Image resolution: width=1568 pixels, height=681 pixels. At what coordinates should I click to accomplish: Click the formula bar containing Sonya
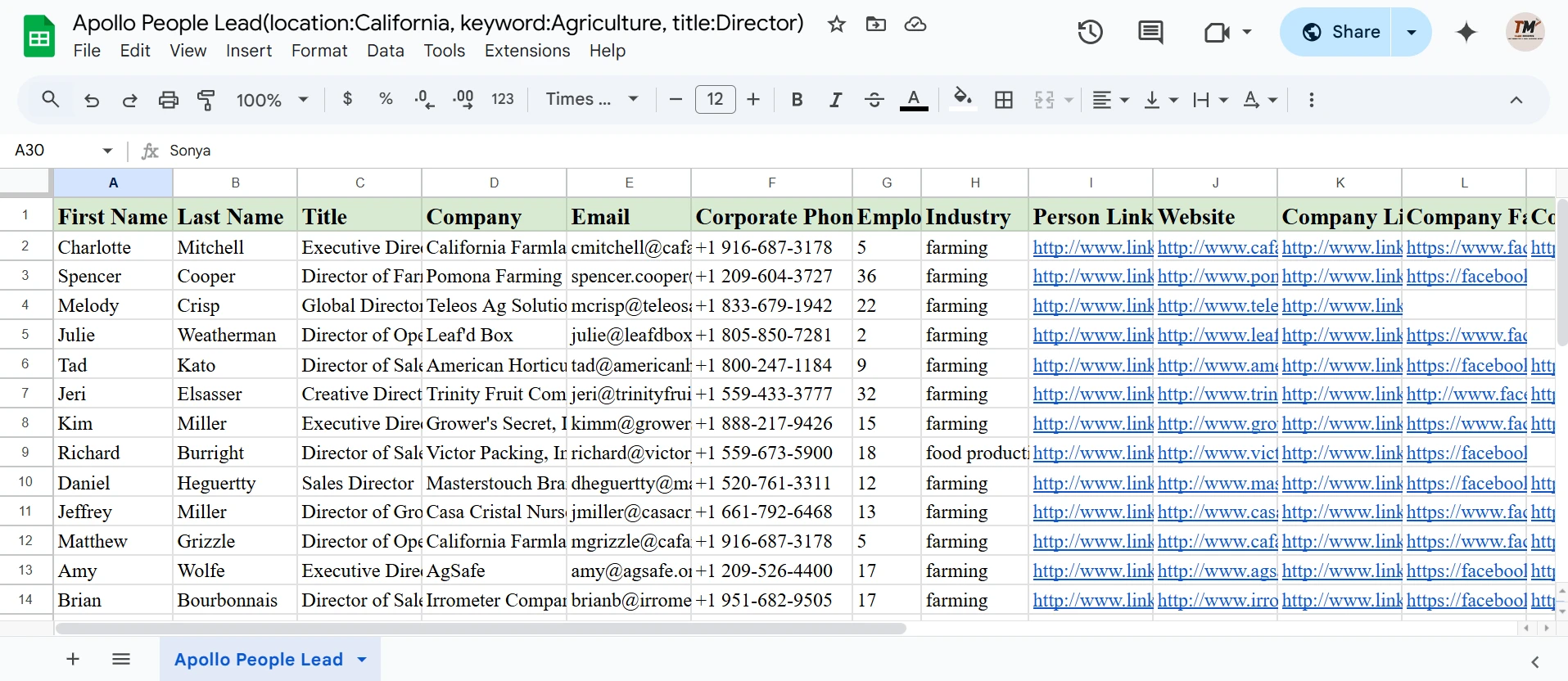864,151
